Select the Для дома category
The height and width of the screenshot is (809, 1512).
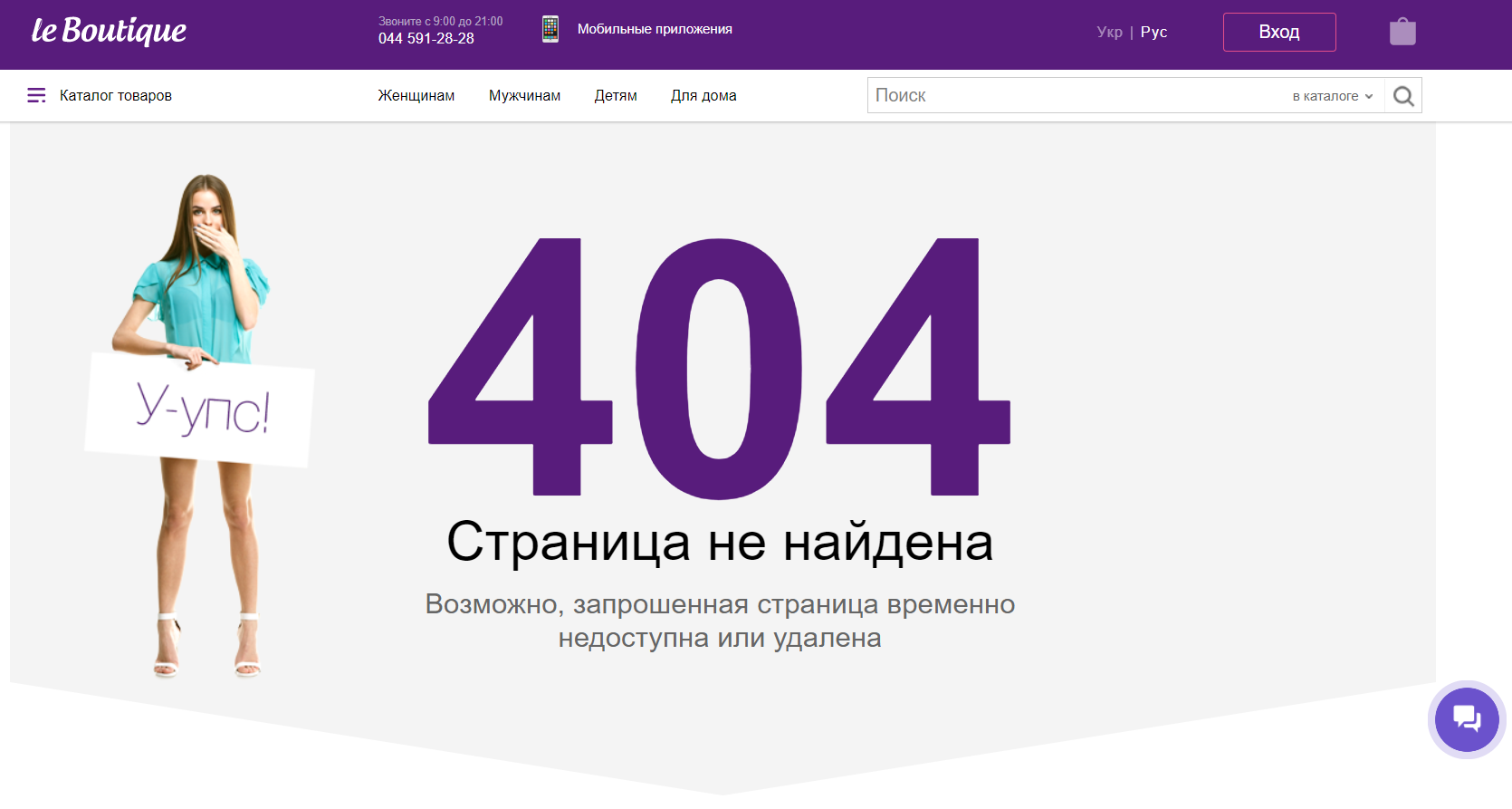tap(703, 95)
